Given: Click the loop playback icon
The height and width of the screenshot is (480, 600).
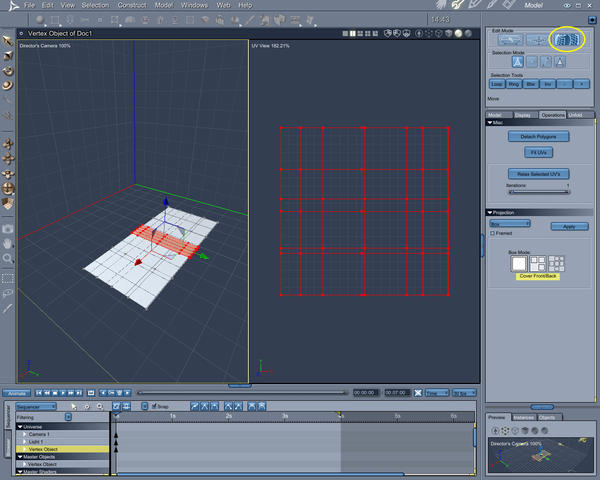Looking at the screenshot, I should tap(91, 393).
